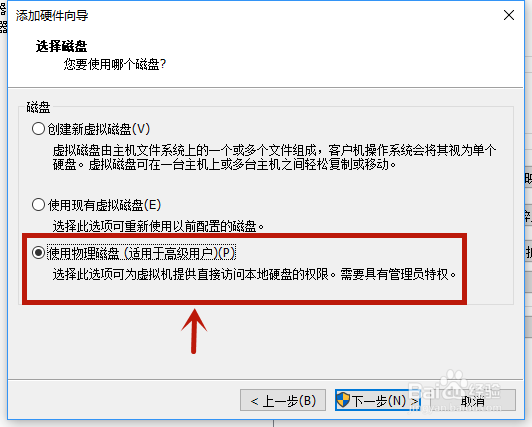This screenshot has width=532, height=427.
Task: Select 使用物理磁盘 radio button
Action: pos(38,253)
